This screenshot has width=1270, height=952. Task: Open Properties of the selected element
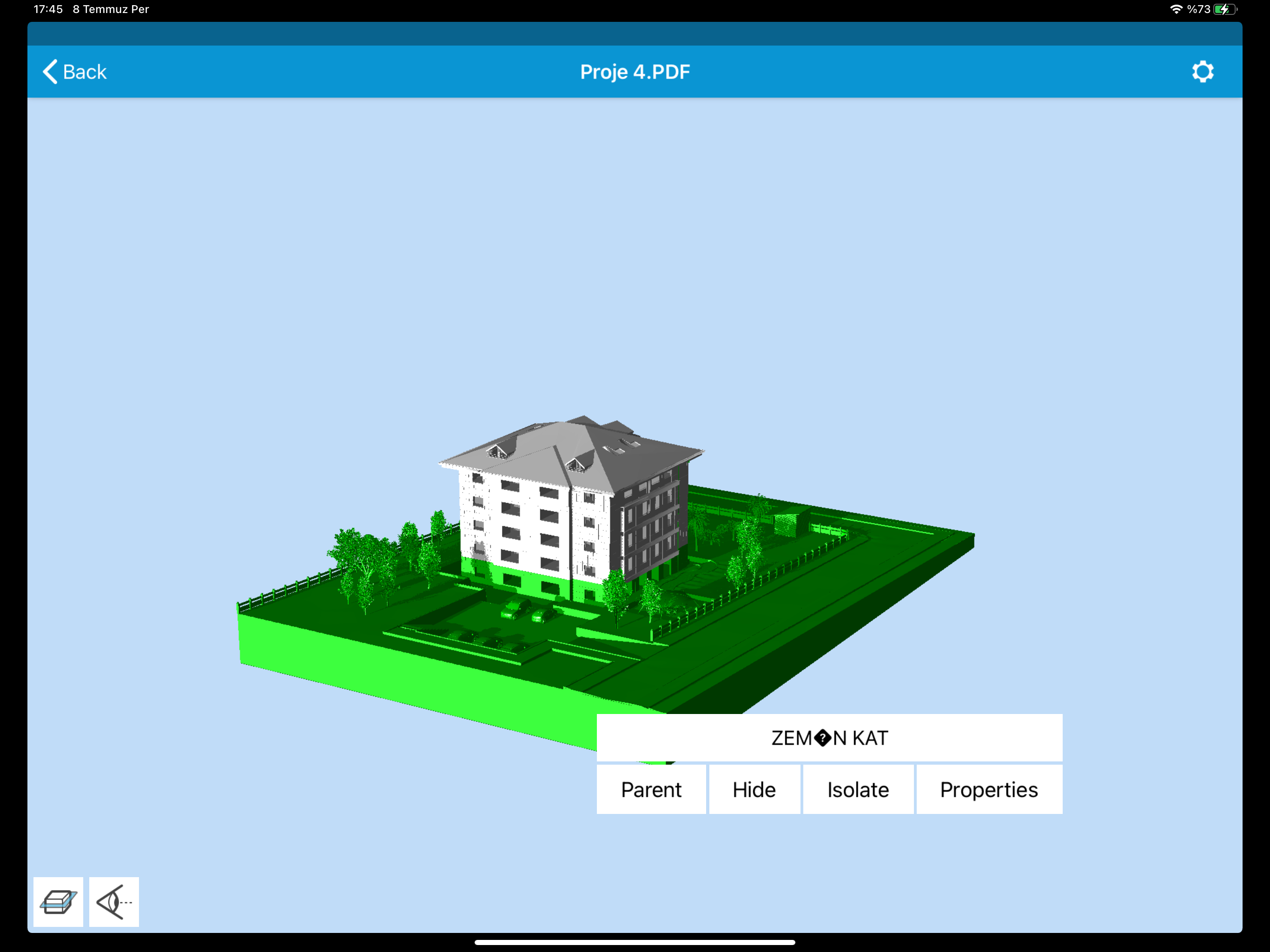click(x=989, y=789)
